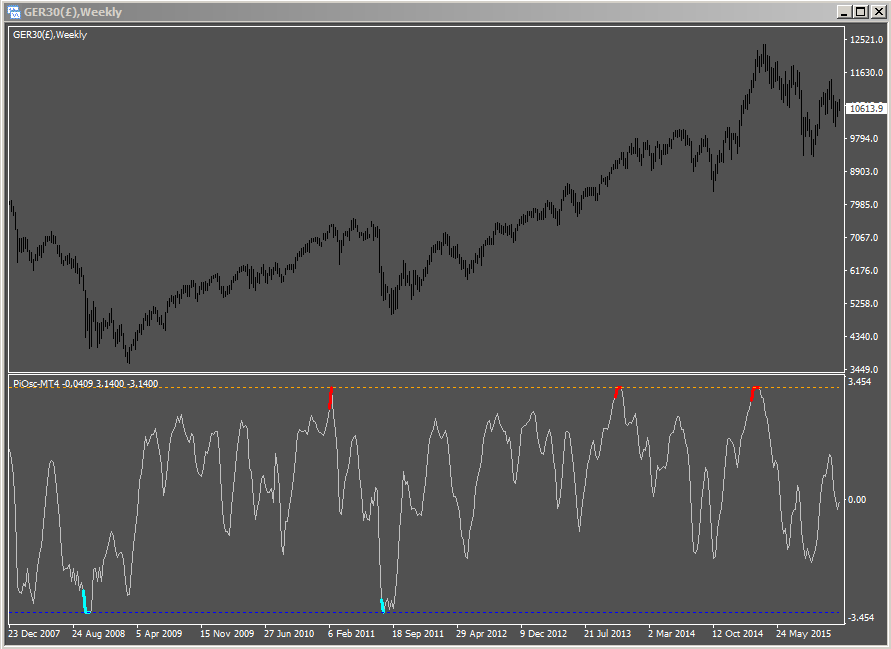Click the separator between price chart and oscillator panes
The width and height of the screenshot is (891, 649).
[450, 370]
